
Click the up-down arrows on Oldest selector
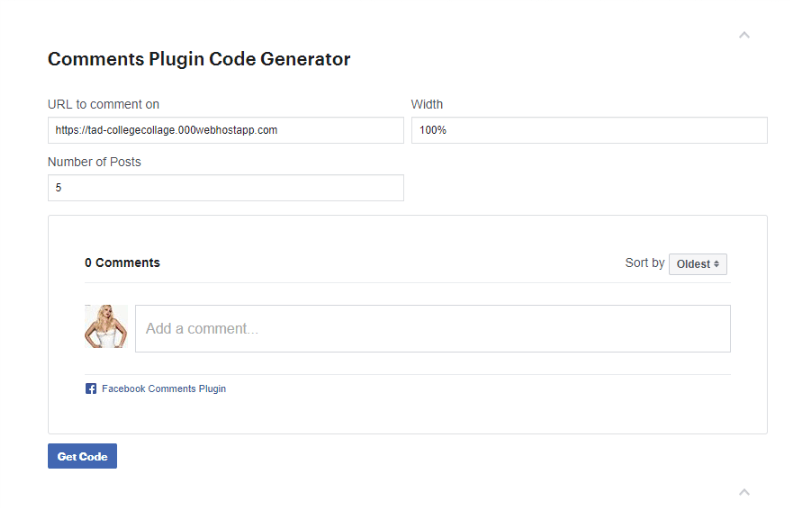pos(716,264)
